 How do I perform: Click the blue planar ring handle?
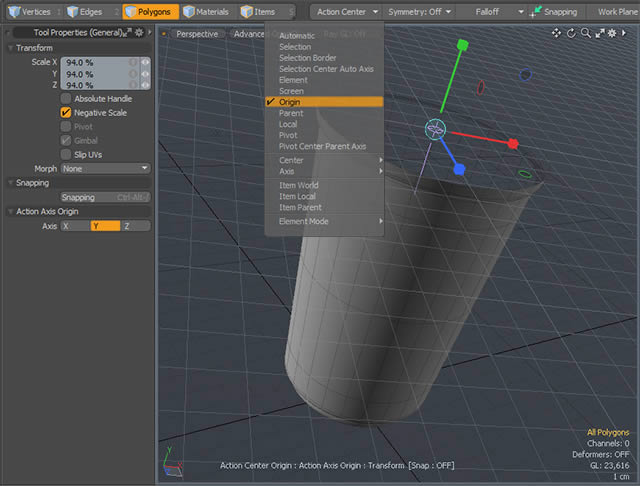point(525,75)
